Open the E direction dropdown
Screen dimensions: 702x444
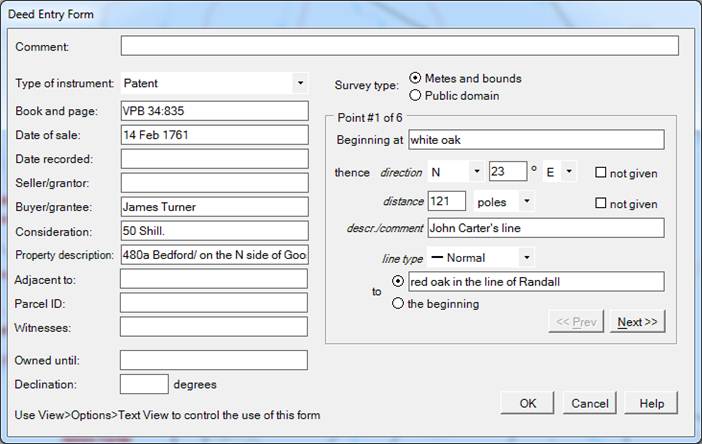click(568, 172)
